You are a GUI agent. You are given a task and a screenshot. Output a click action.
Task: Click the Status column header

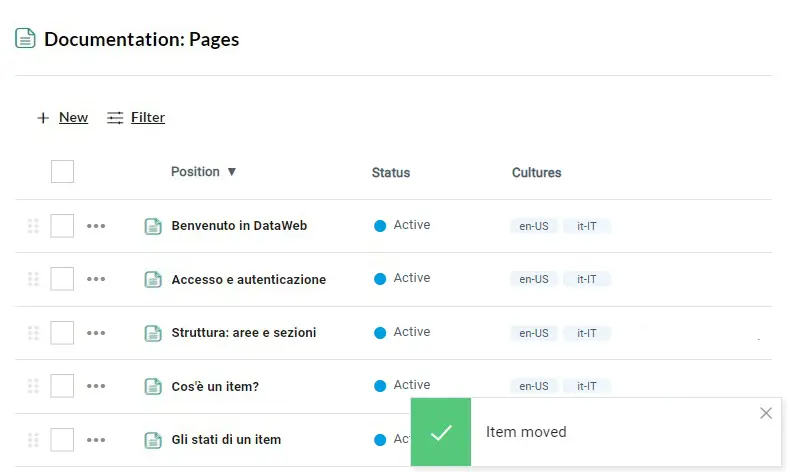click(x=391, y=173)
